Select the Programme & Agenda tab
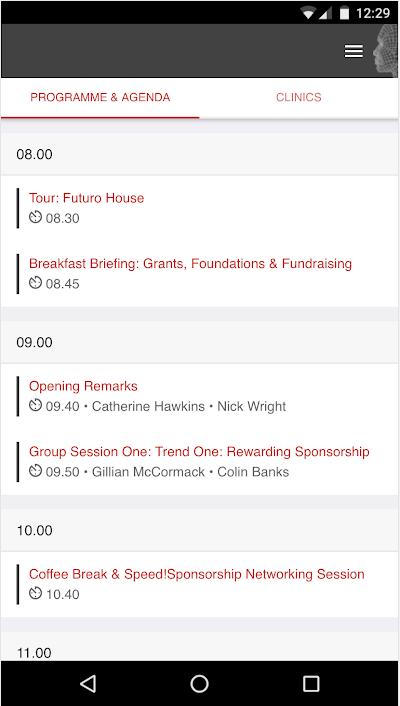Image resolution: width=400 pixels, height=706 pixels. point(100,98)
